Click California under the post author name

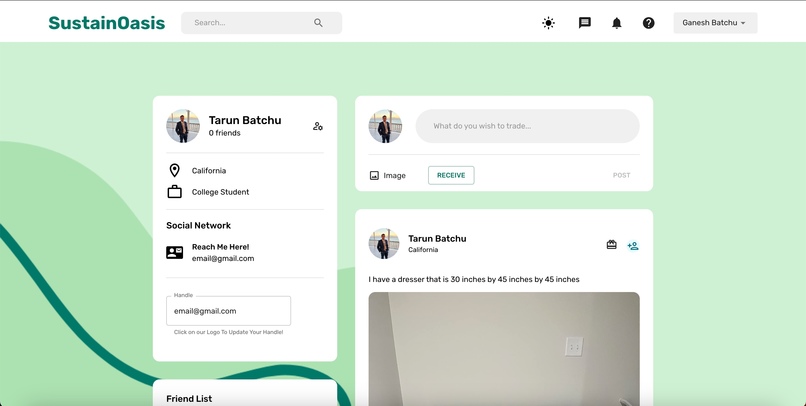[x=423, y=250]
